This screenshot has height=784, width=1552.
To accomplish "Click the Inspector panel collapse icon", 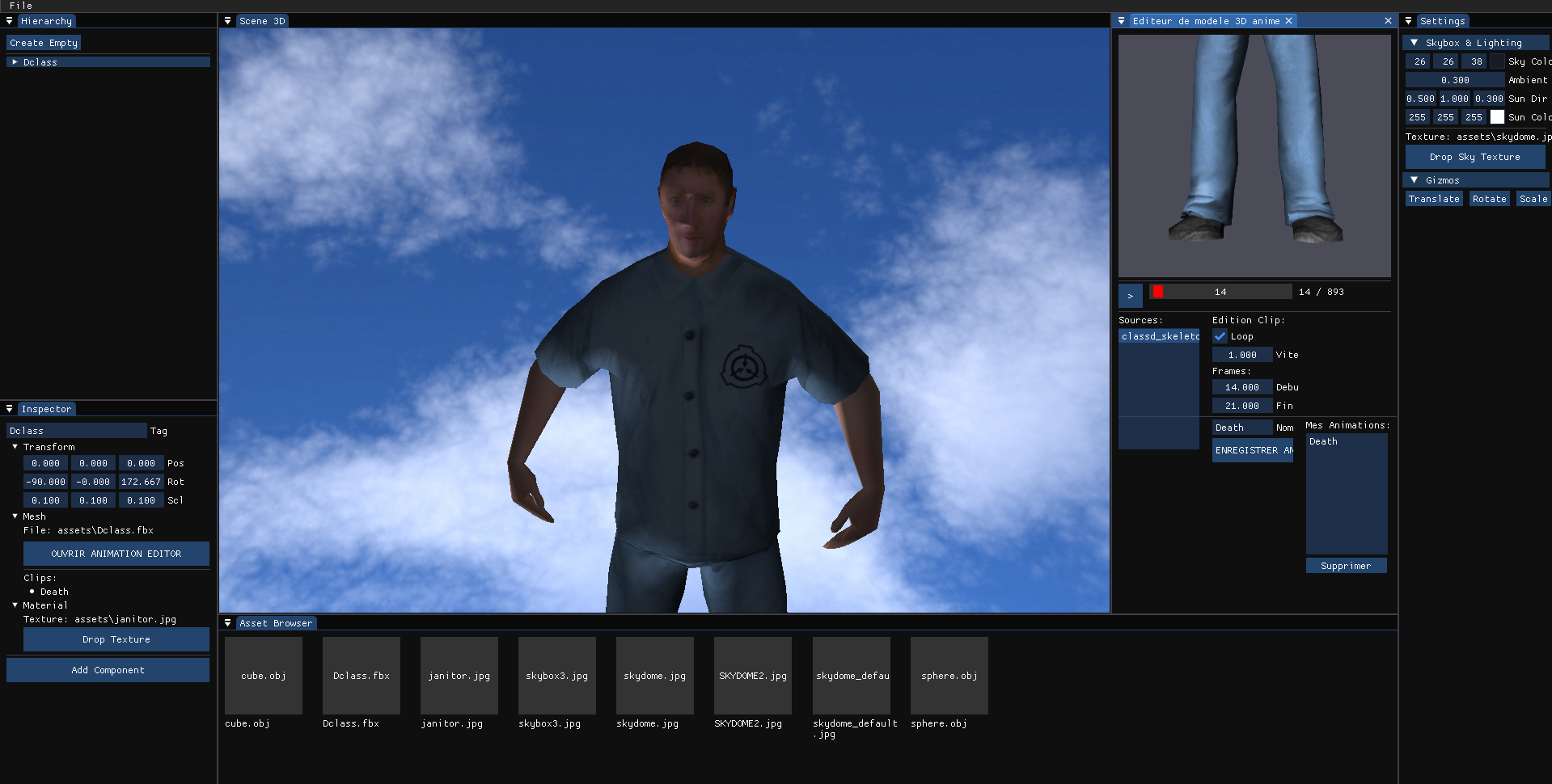I will 9,408.
